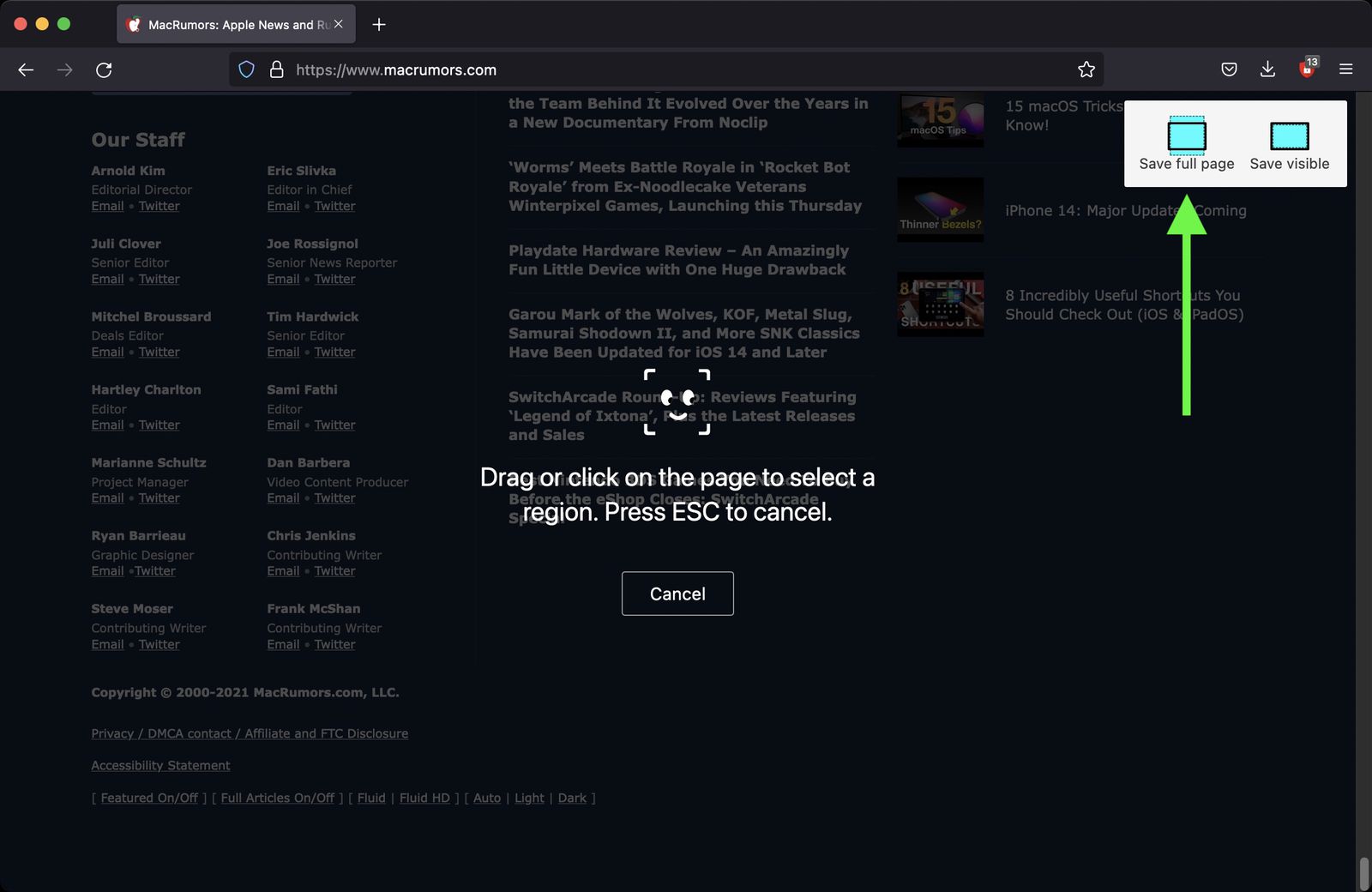Toggle Featured articles On/Off
Viewport: 1372px width, 892px height.
coord(148,798)
